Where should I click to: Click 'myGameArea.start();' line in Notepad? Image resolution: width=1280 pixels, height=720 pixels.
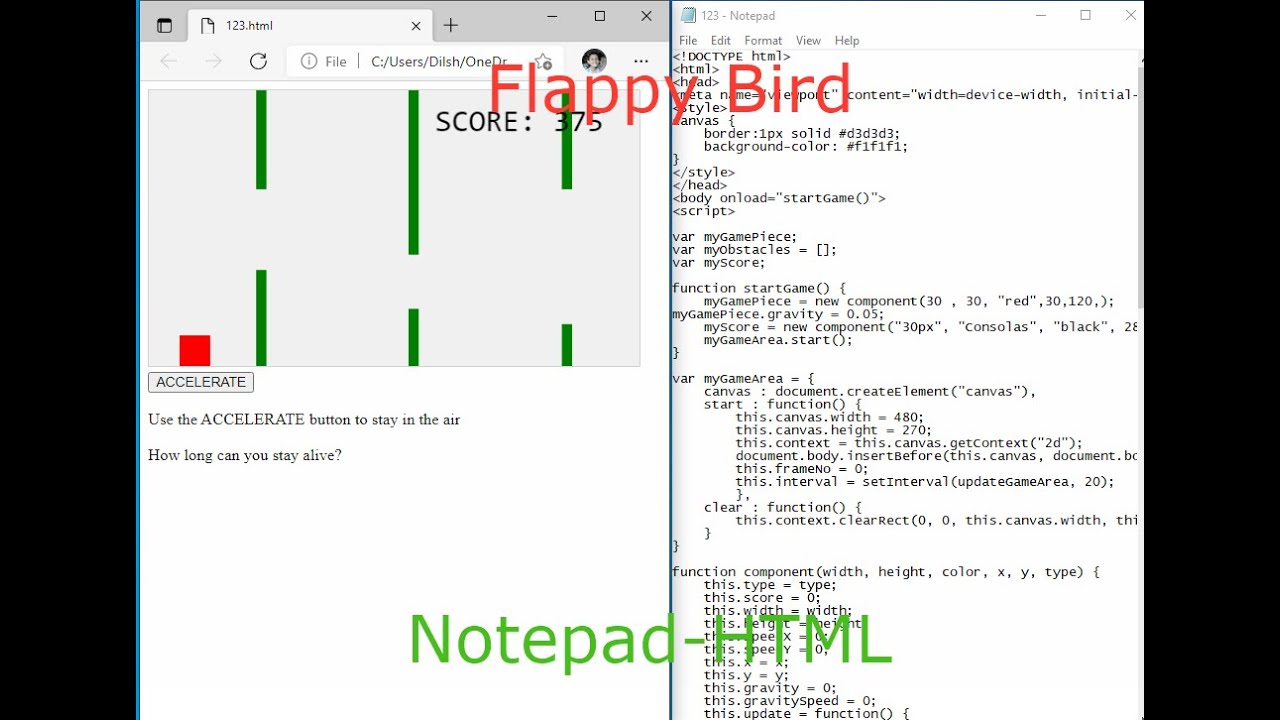[778, 340]
